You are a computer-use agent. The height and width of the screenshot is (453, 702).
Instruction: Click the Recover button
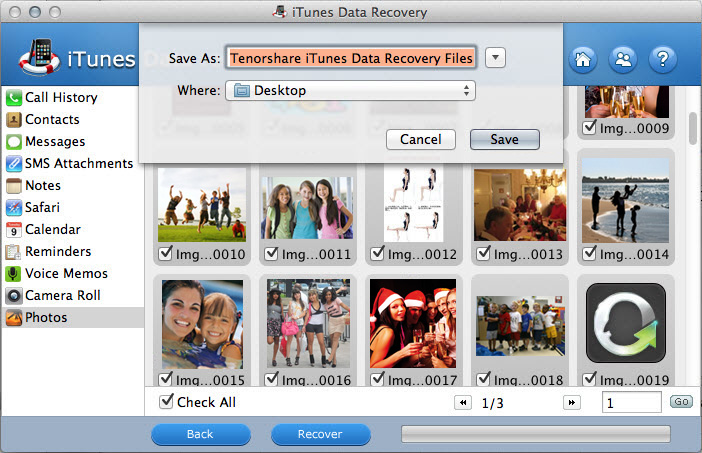(x=321, y=434)
